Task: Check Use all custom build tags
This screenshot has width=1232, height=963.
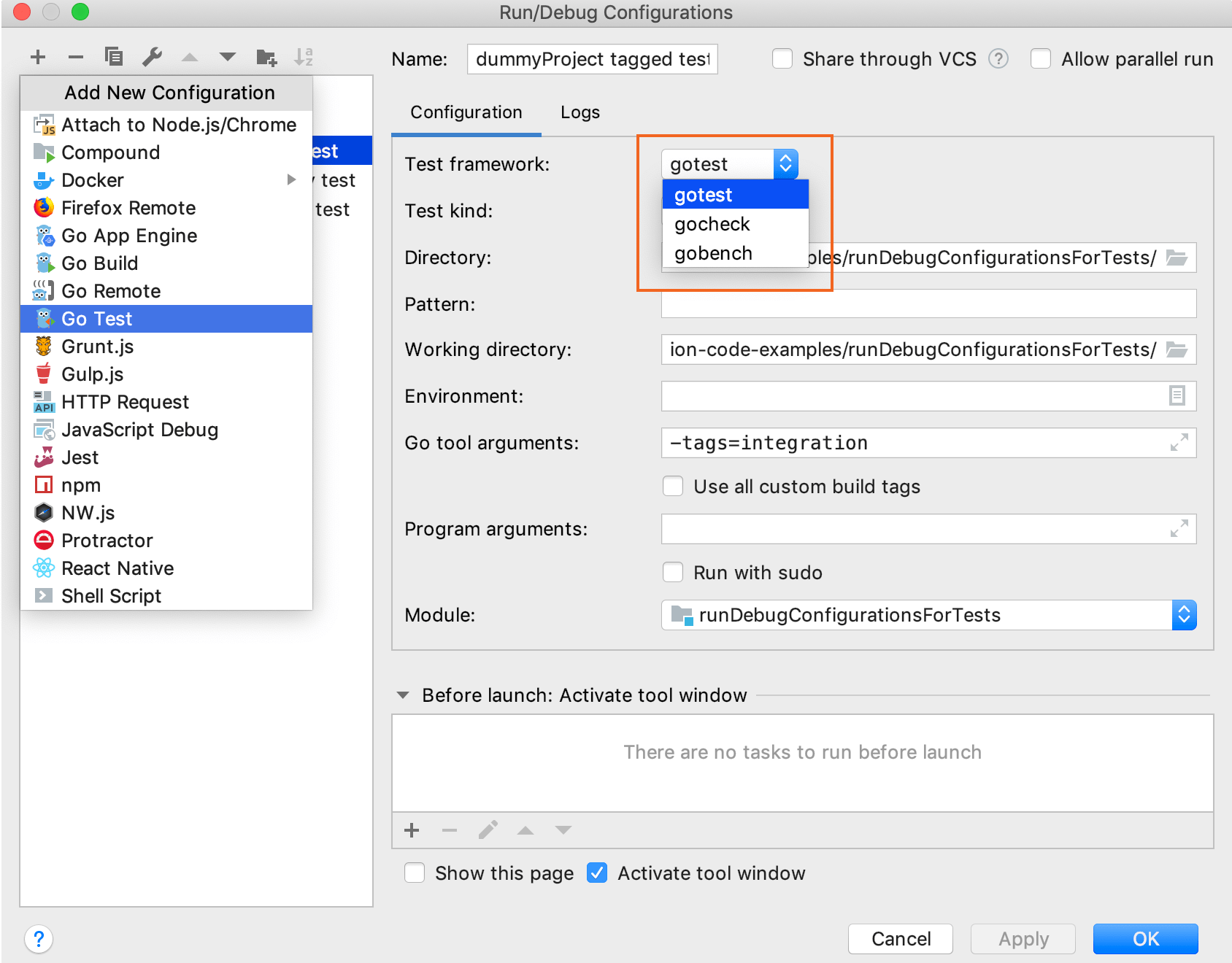Action: [x=673, y=486]
